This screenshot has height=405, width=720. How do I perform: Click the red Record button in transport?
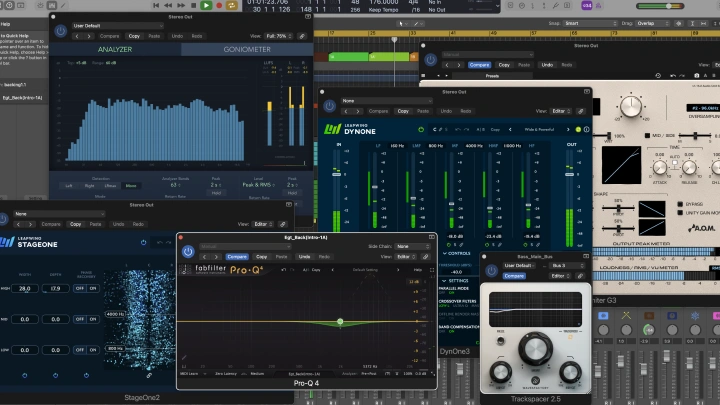tap(219, 5)
